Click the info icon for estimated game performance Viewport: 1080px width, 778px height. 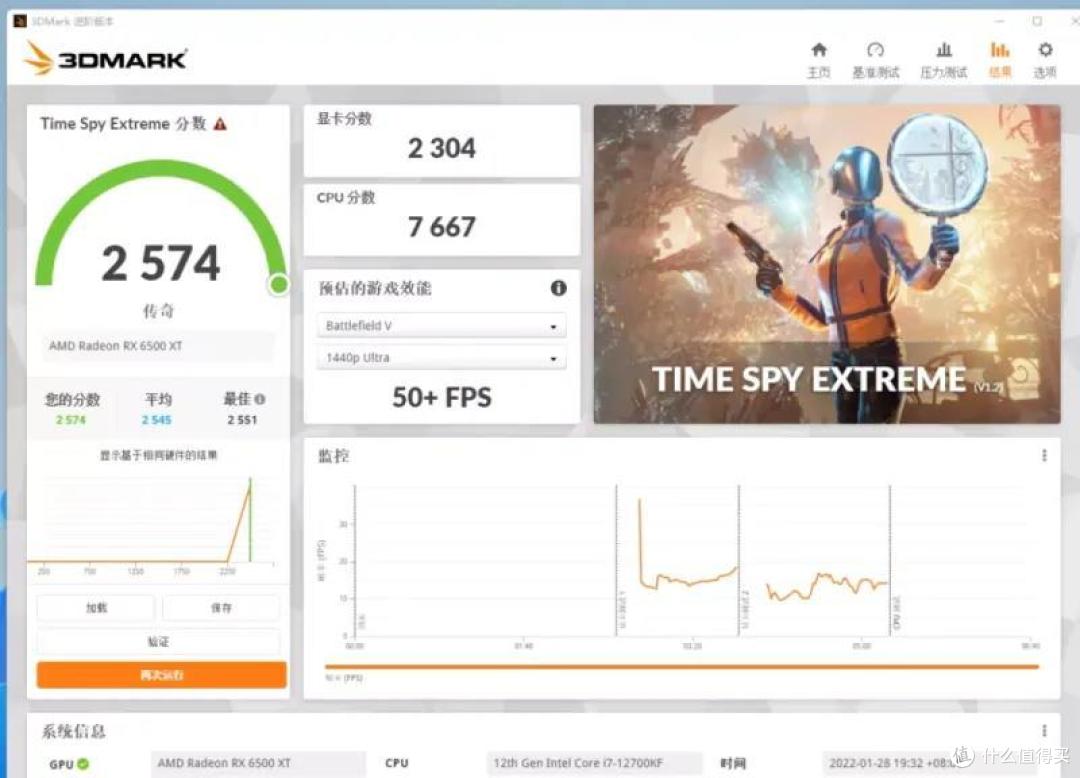(559, 288)
